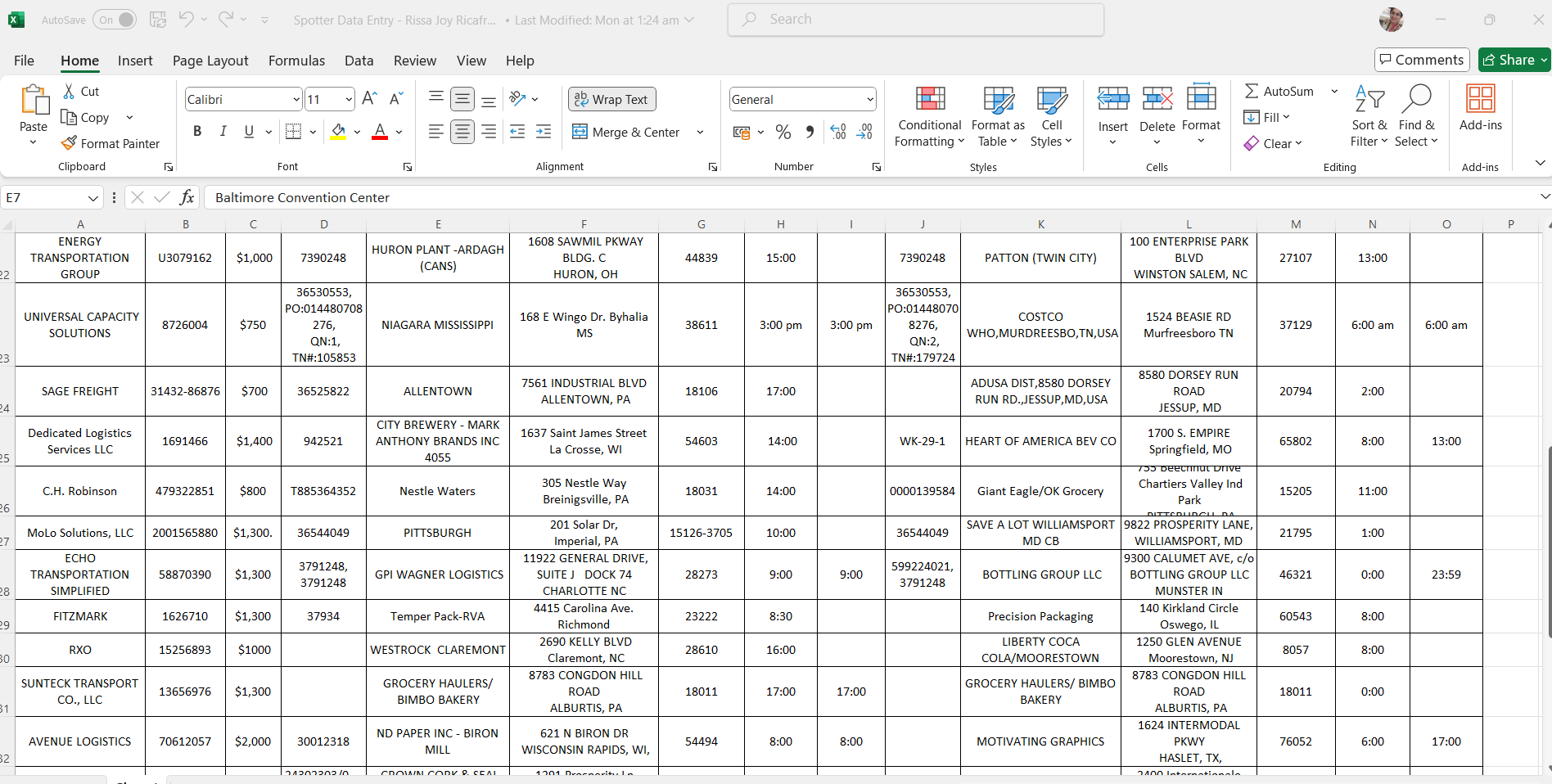1552x784 pixels.
Task: Switch to the Review tab
Action: [415, 61]
